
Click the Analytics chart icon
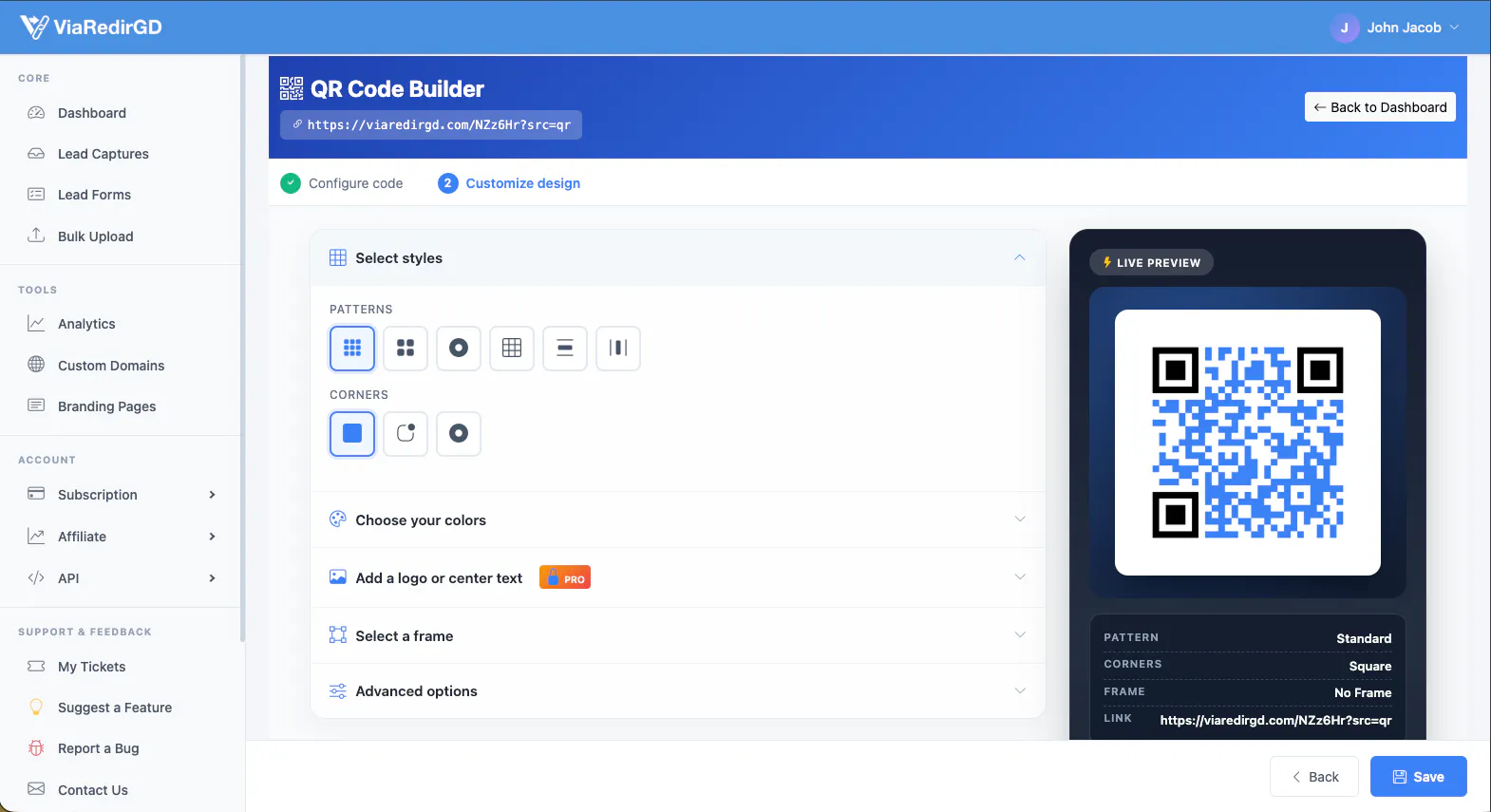click(36, 324)
